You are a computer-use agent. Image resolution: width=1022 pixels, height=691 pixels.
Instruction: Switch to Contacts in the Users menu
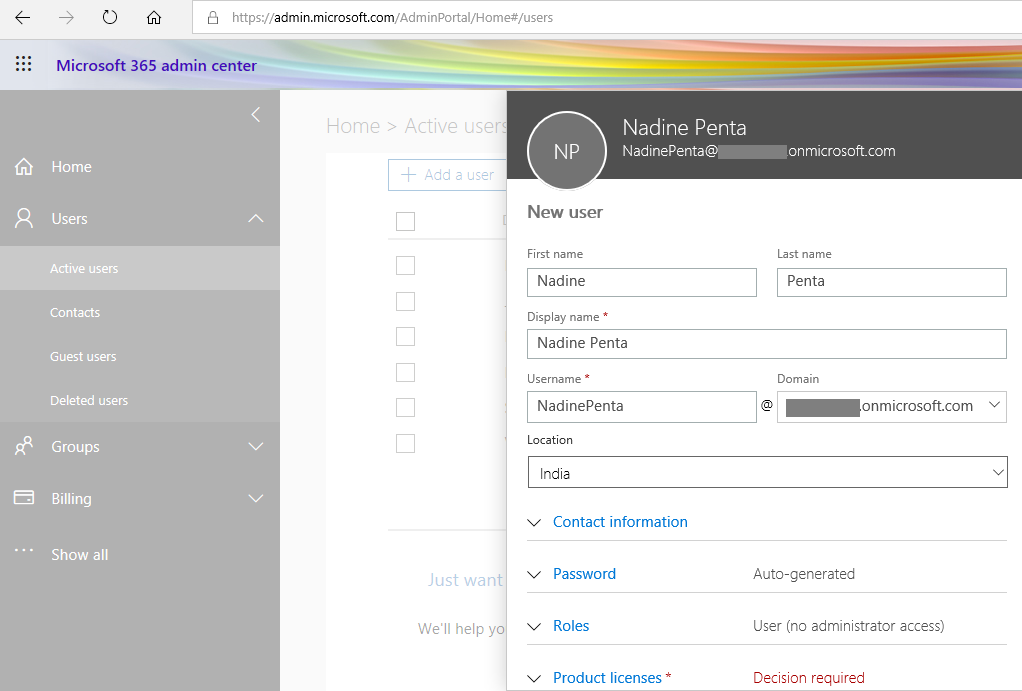(x=76, y=312)
